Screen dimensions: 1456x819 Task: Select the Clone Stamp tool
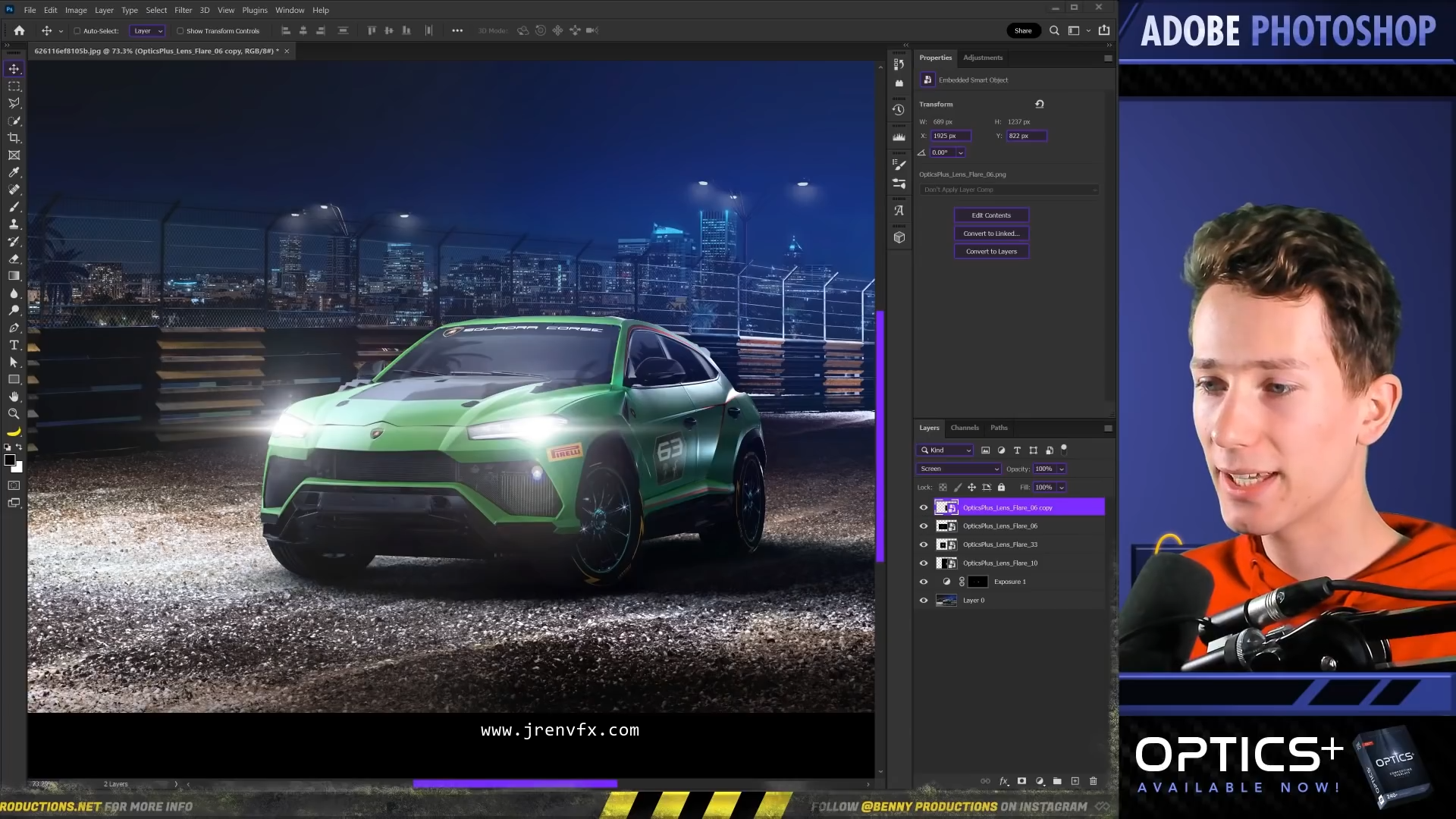(14, 224)
